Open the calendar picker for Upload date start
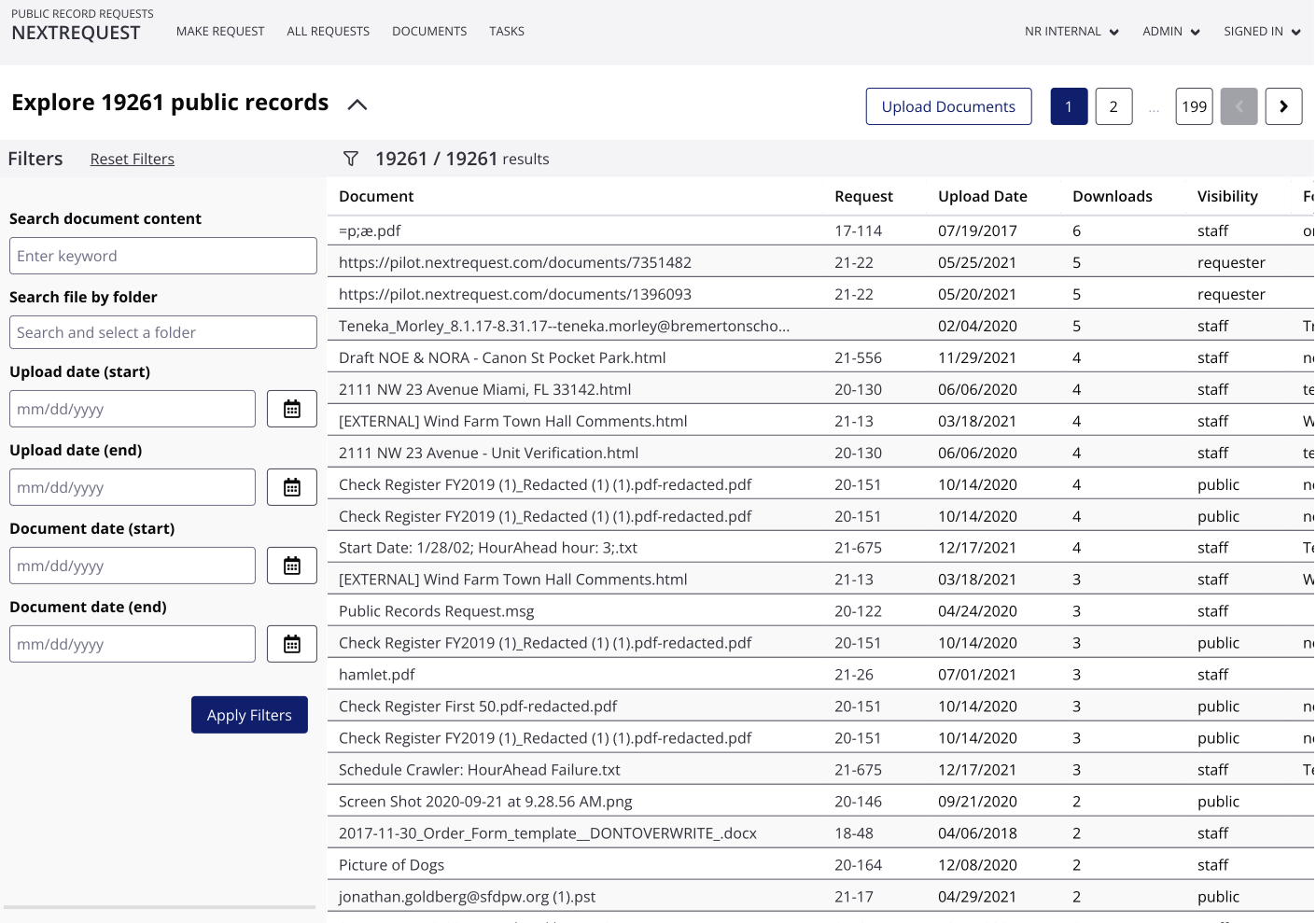1316x923 pixels. pos(291,408)
